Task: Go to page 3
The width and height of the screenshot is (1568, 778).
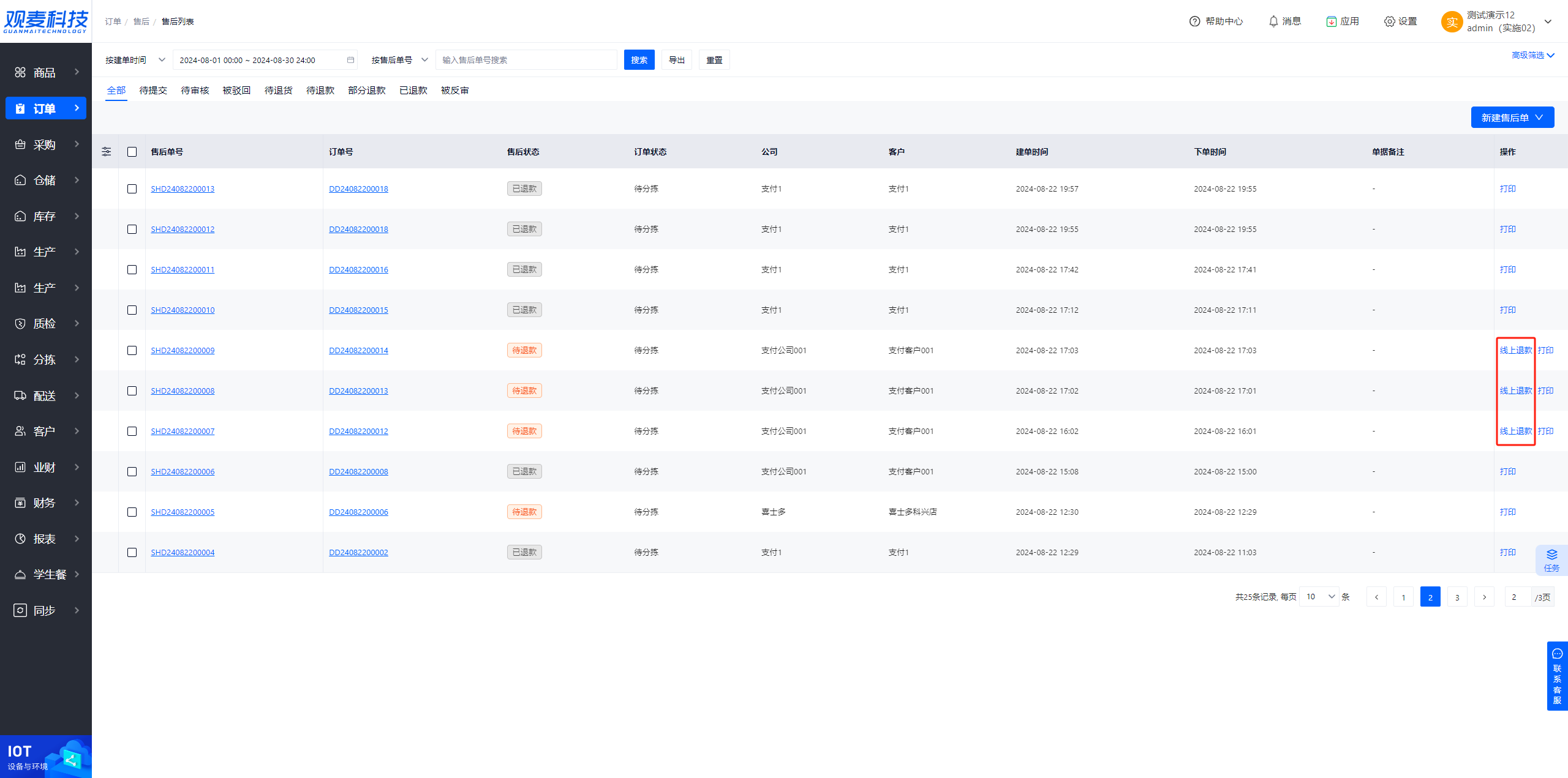Action: point(1457,597)
